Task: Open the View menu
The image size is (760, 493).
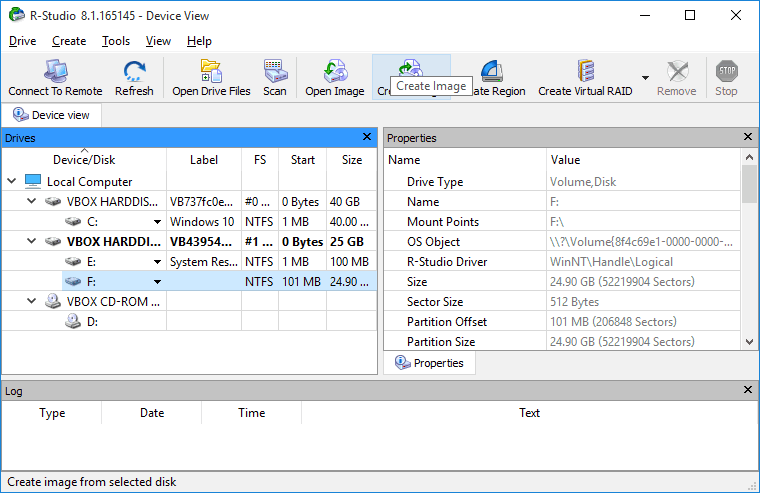Action: click(x=158, y=41)
